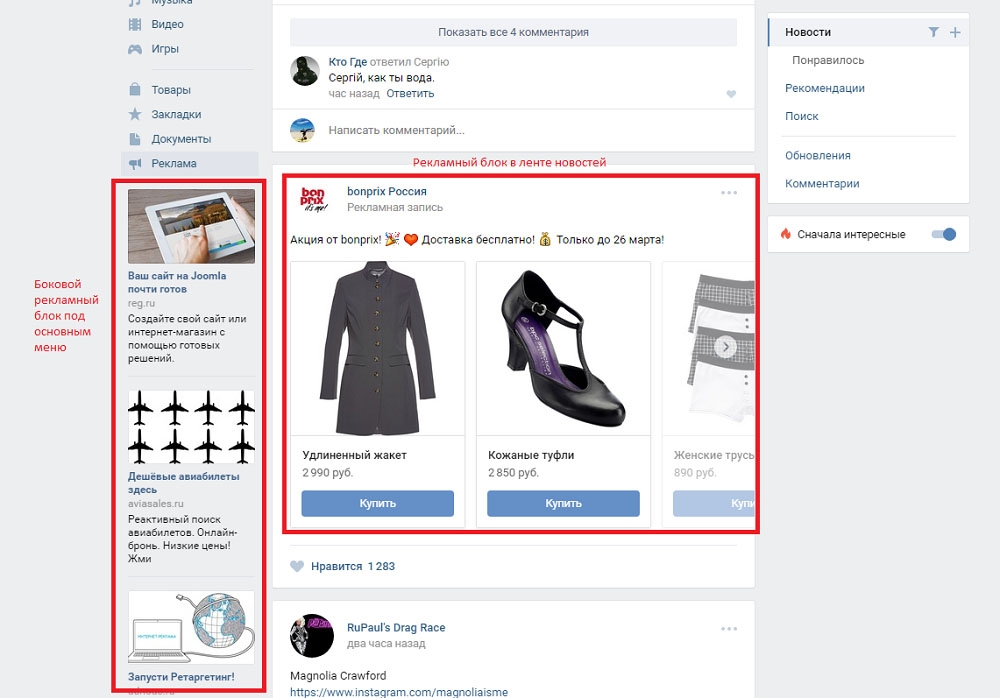Open the bonprix logo avatar

pos(312,199)
